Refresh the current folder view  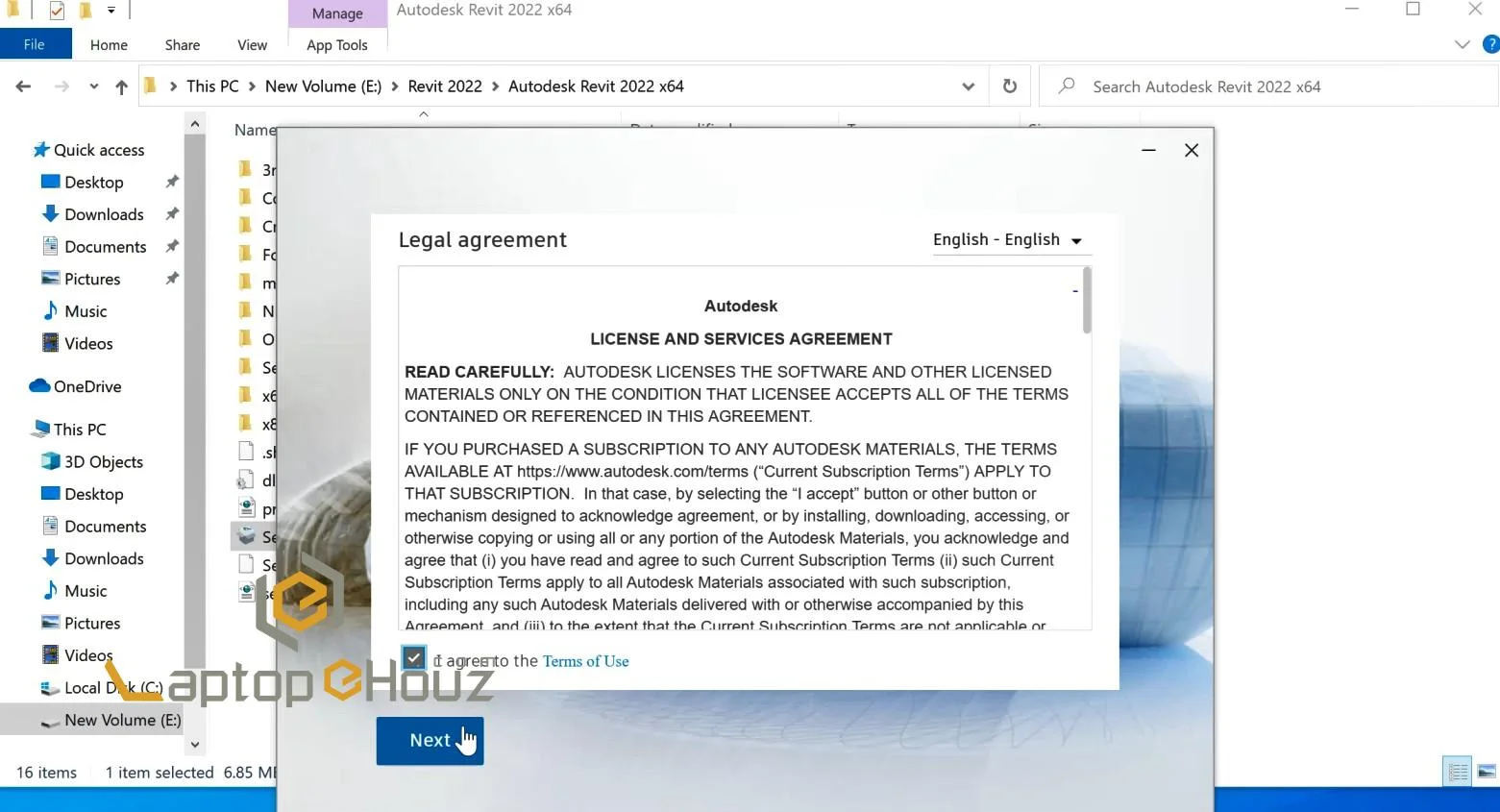pyautogui.click(x=1010, y=86)
